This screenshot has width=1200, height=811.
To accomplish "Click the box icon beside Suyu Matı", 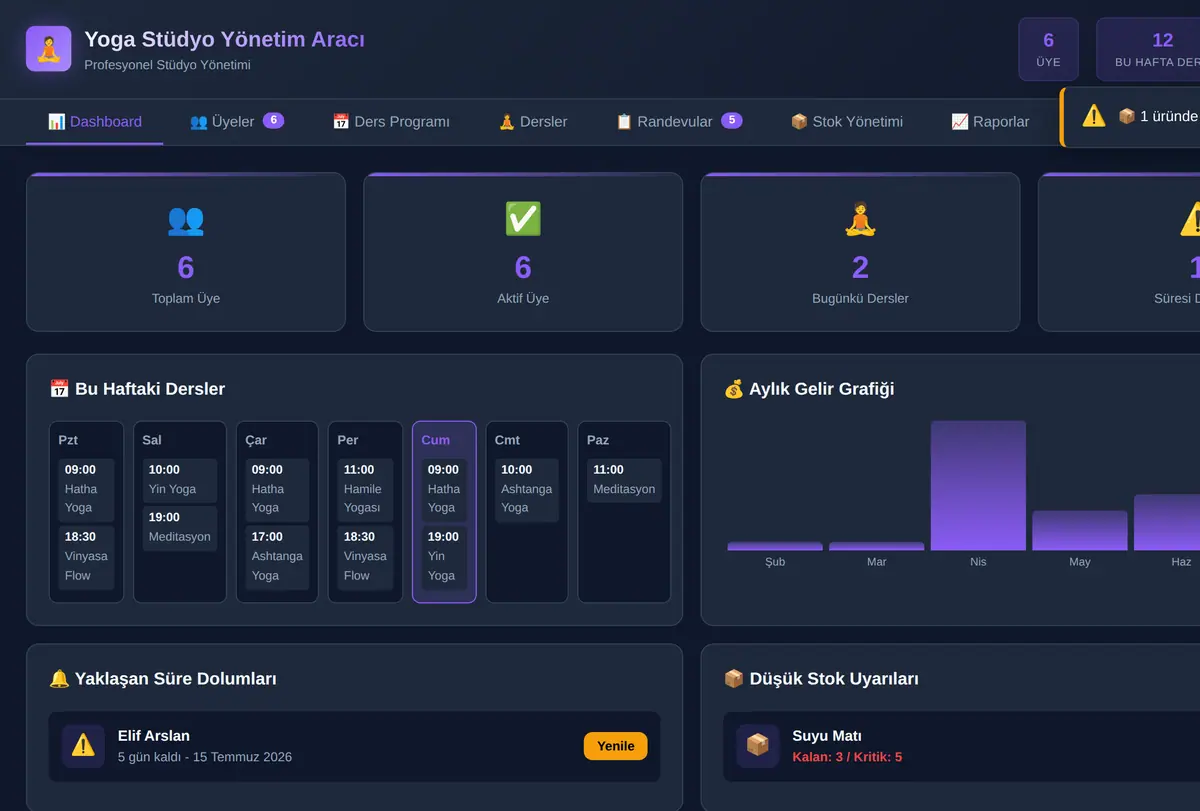I will click(757, 746).
